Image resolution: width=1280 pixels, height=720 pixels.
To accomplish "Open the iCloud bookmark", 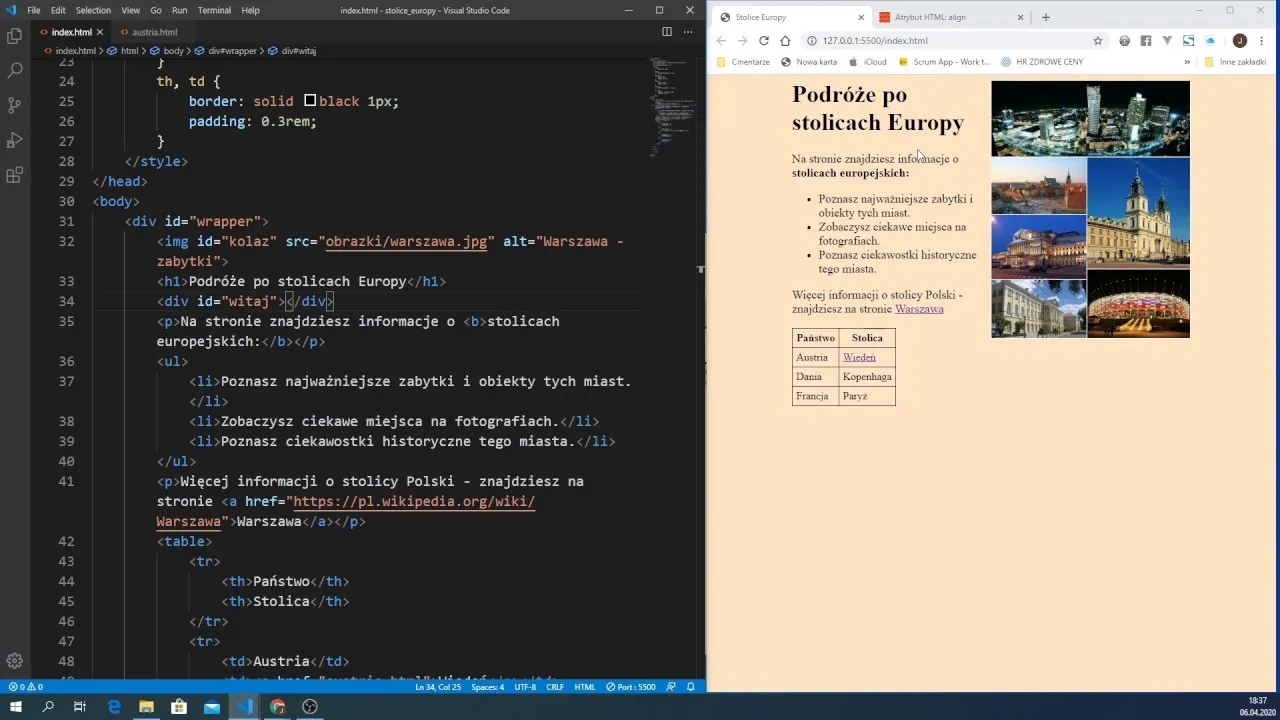I will (868, 62).
